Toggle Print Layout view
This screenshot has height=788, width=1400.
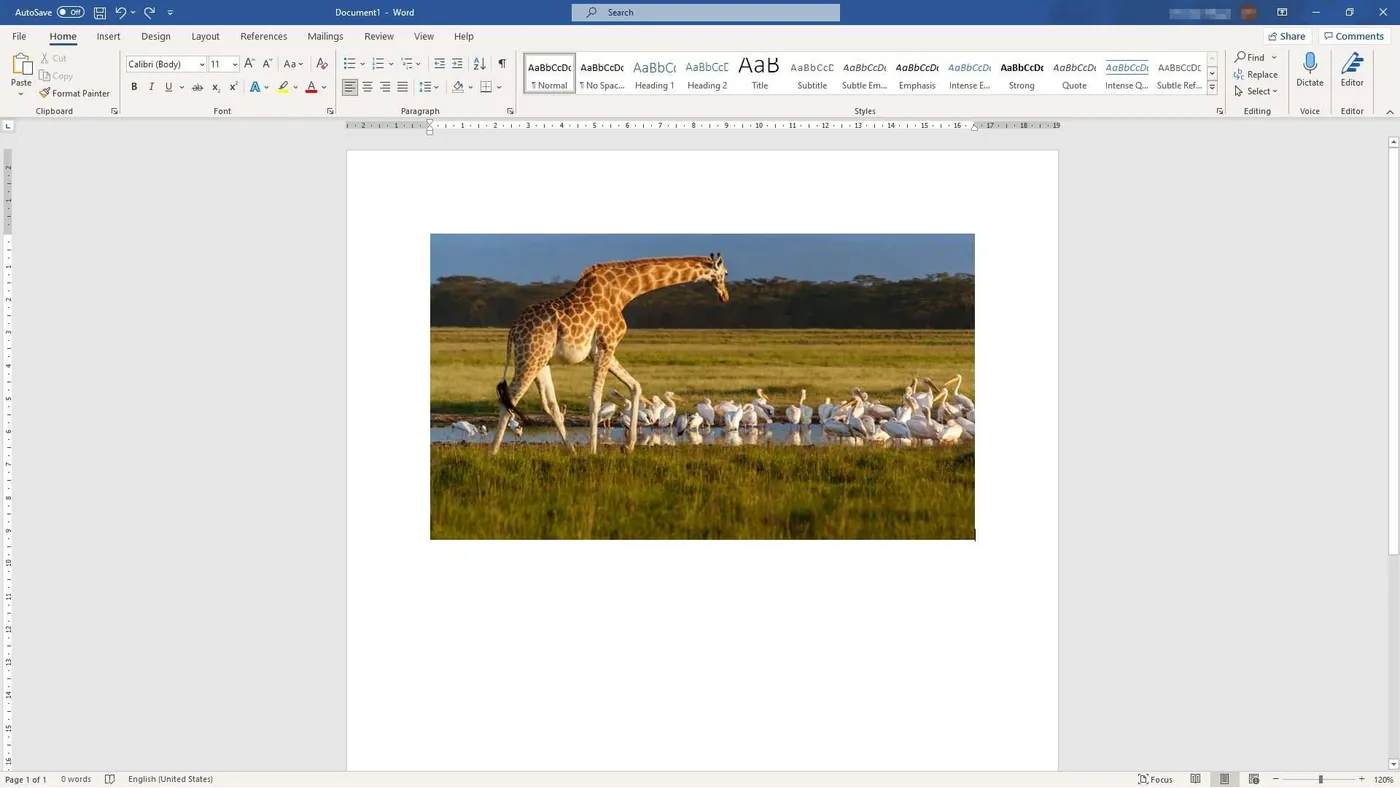pyautogui.click(x=1224, y=779)
